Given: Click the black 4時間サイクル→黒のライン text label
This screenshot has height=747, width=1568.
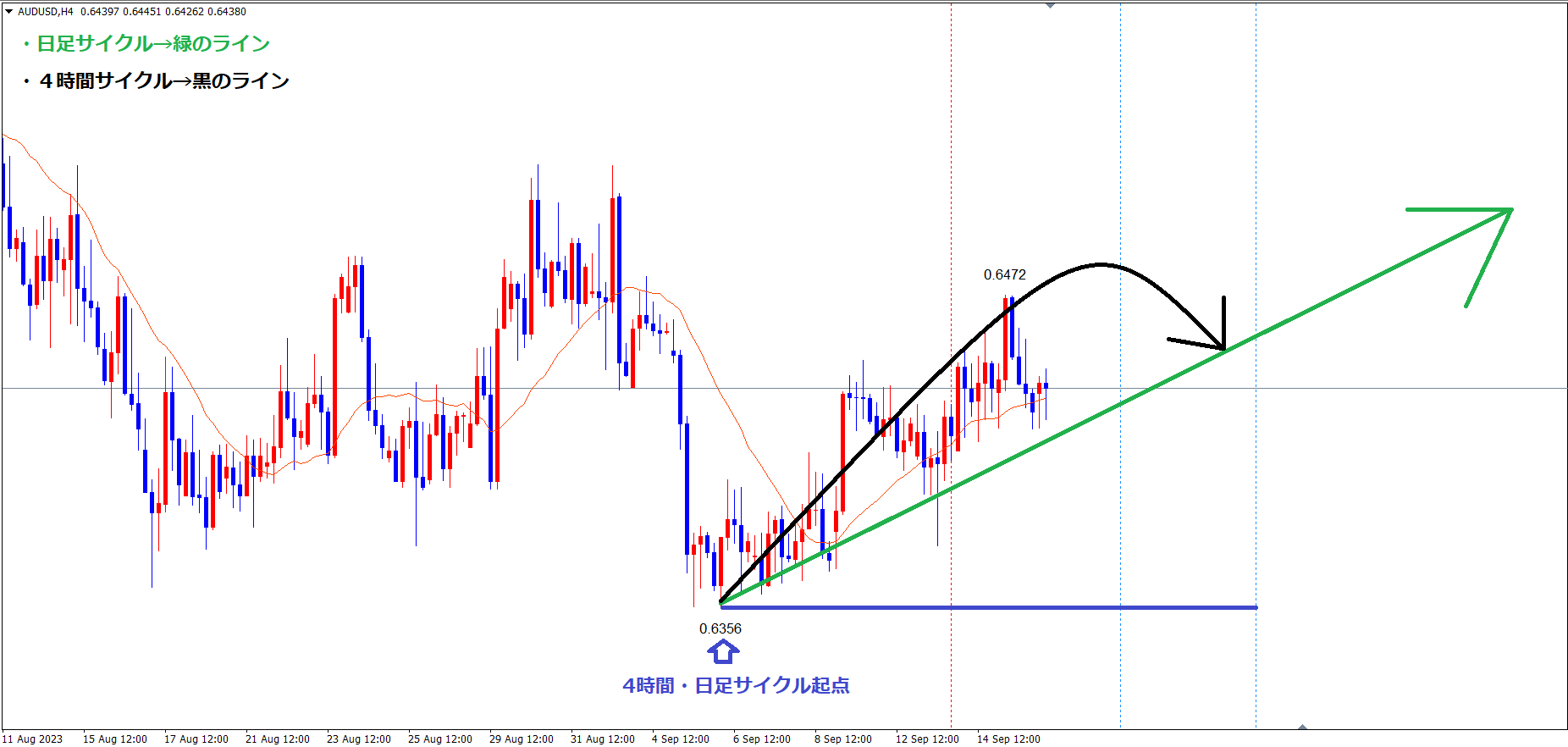Looking at the screenshot, I should [156, 81].
